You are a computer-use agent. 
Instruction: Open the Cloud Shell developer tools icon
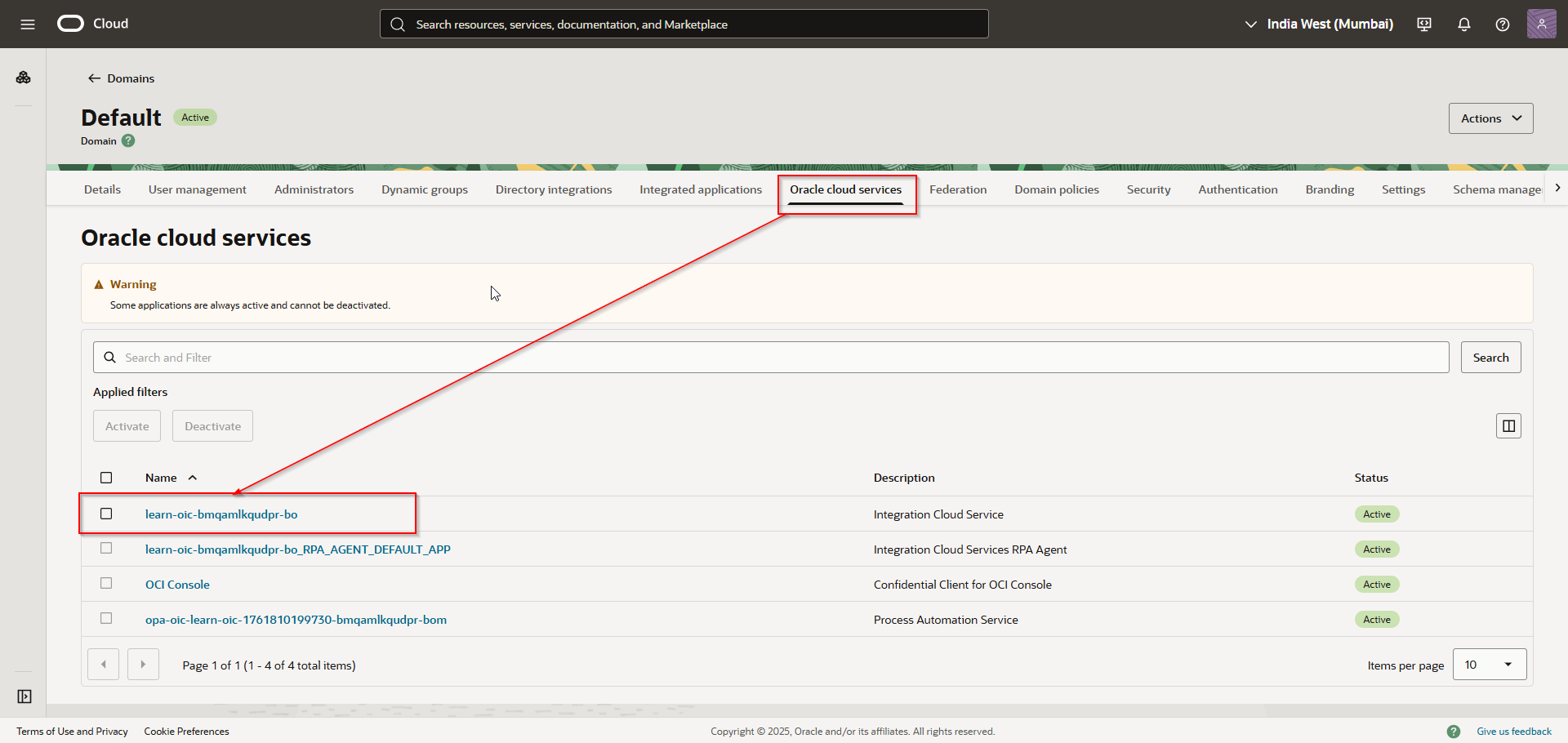click(1424, 24)
